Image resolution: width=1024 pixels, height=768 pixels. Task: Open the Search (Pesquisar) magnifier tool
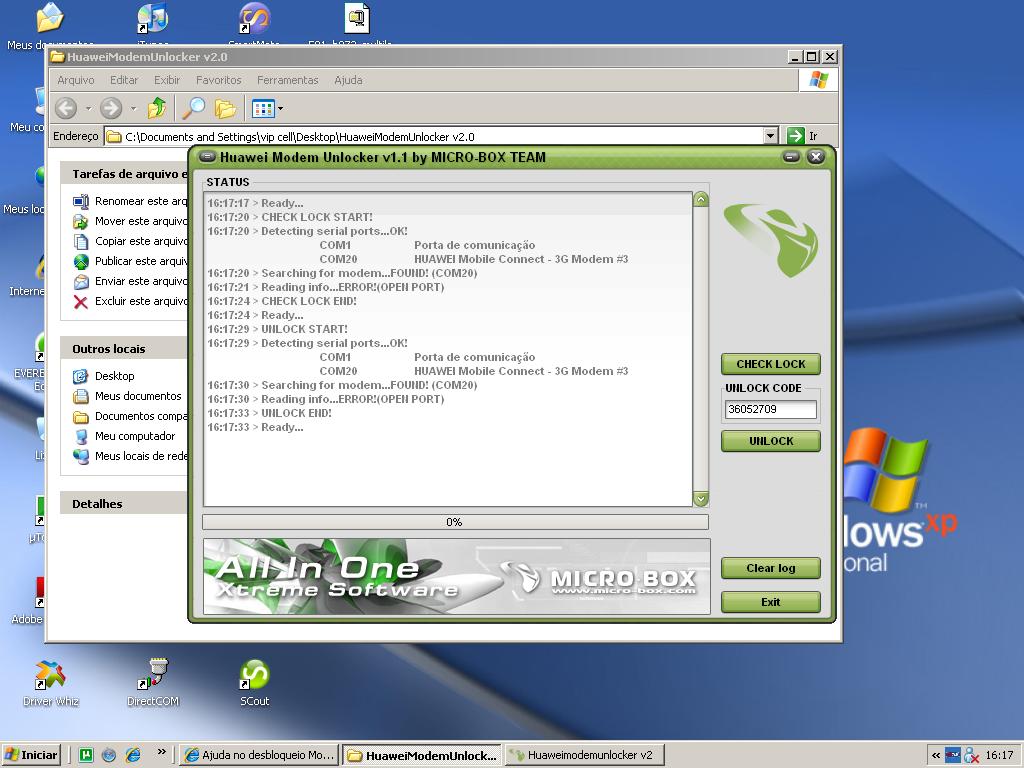pyautogui.click(x=193, y=108)
